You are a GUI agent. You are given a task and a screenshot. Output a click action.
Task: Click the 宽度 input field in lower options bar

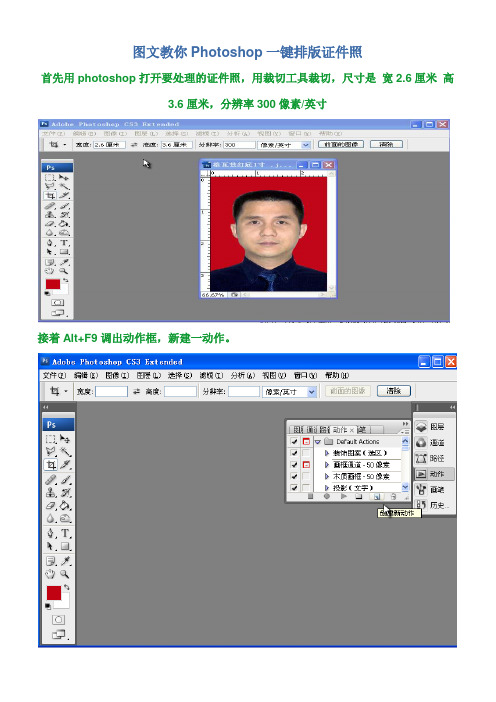111,392
